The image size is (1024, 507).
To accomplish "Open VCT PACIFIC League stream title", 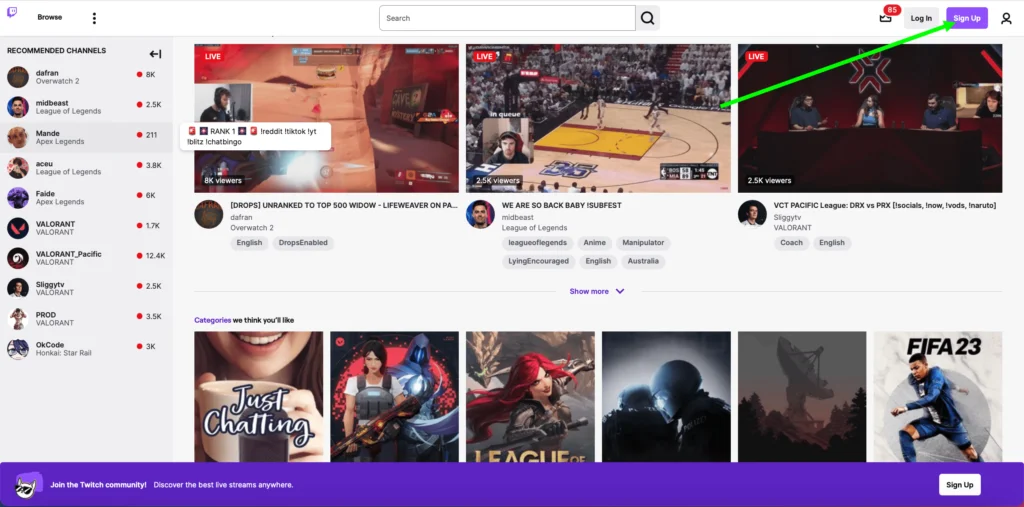I will (885, 205).
